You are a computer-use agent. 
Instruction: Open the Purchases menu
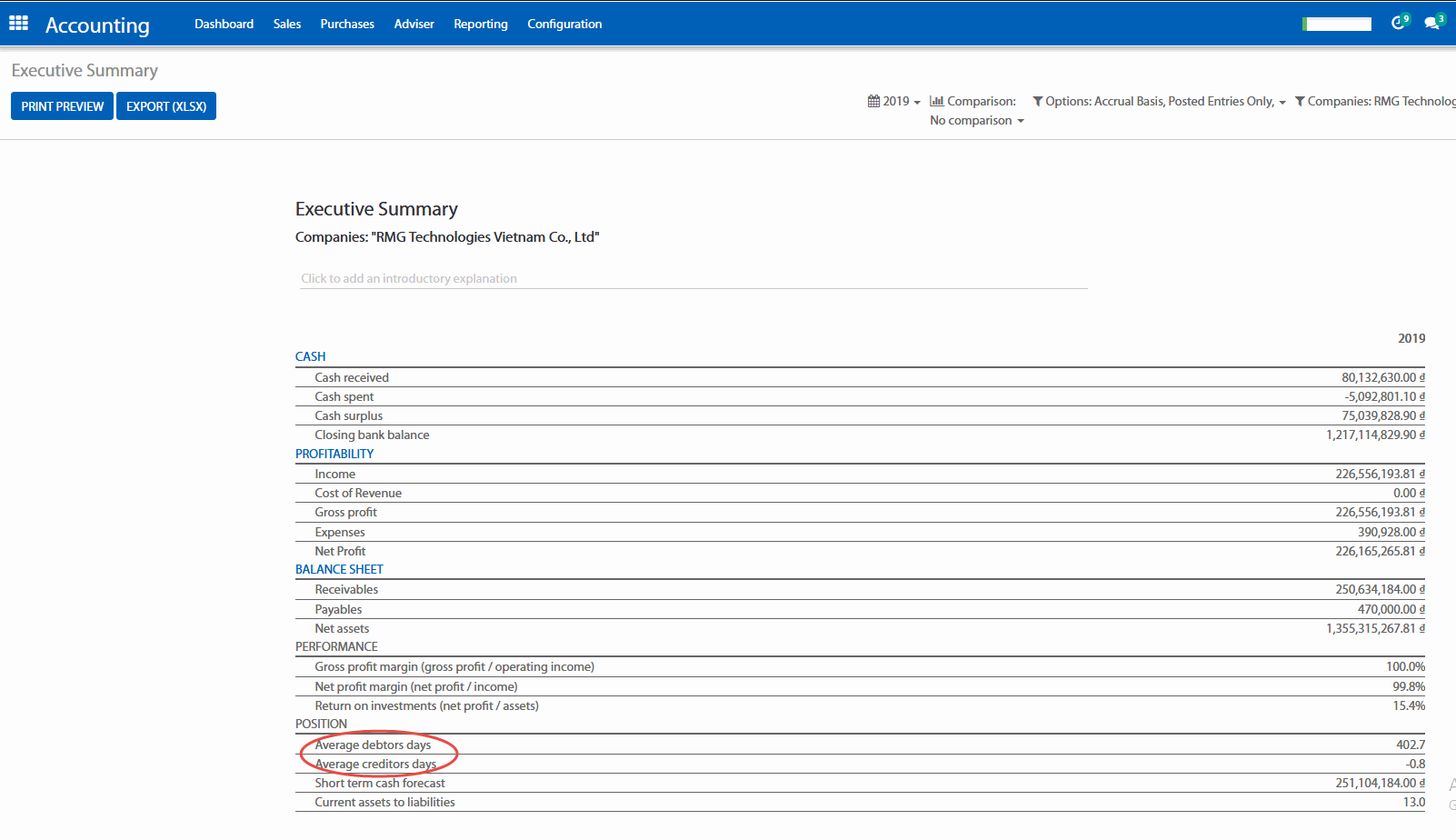[x=347, y=24]
